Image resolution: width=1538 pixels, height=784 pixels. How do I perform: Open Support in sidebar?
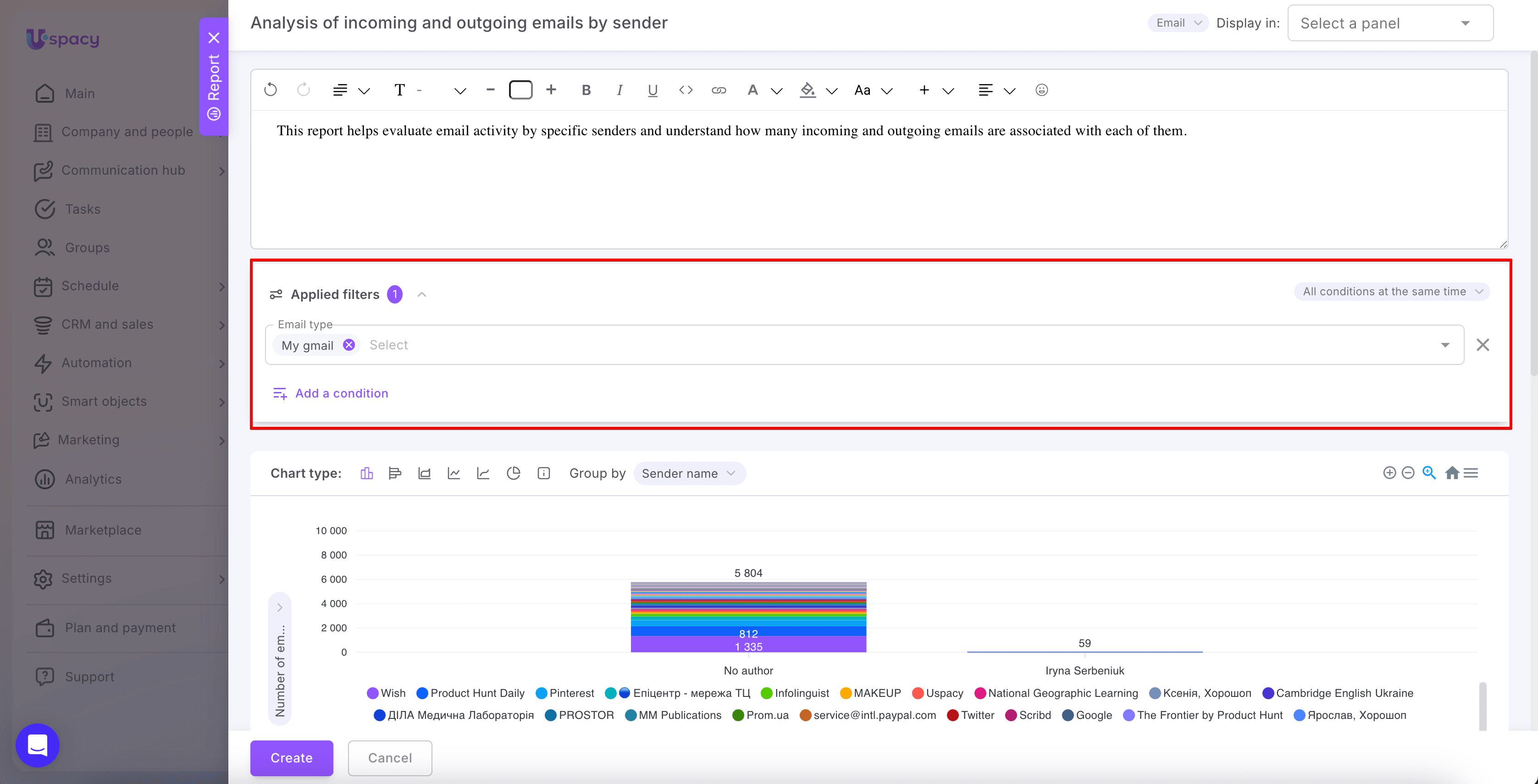coord(89,677)
